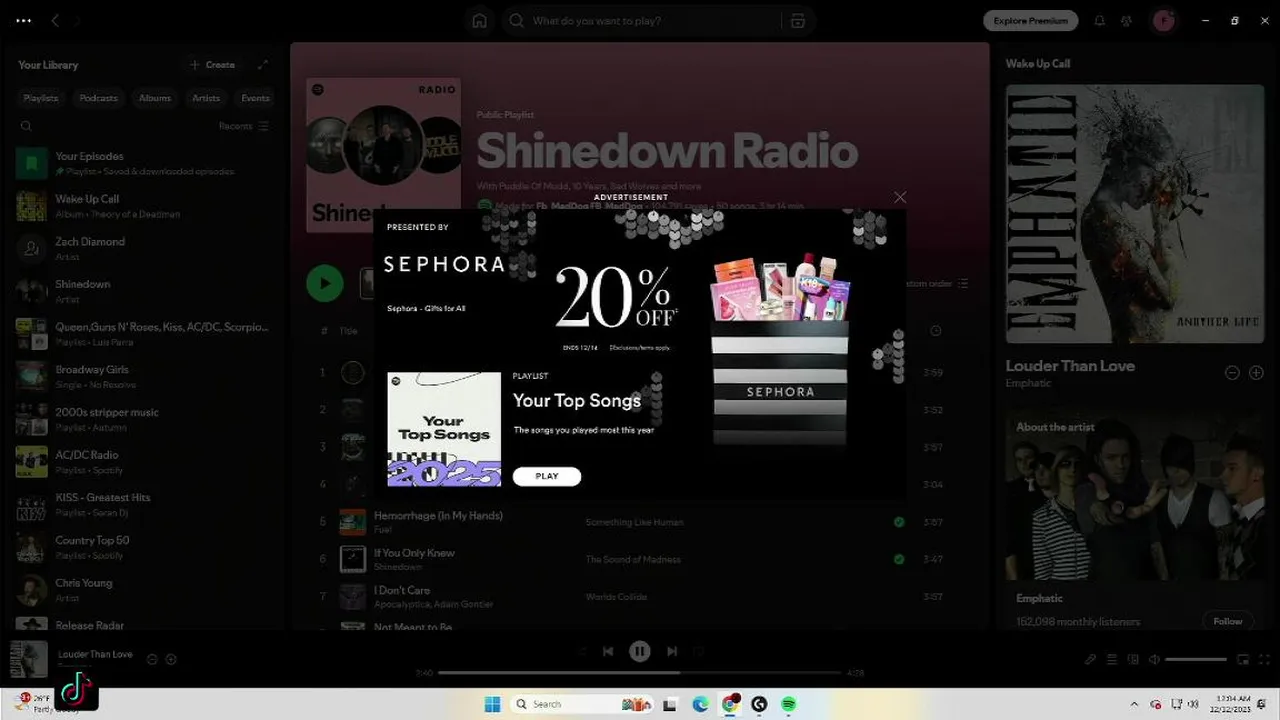Screen dimensions: 1280x720
Task: Click Create in Your Library
Action: [212, 65]
